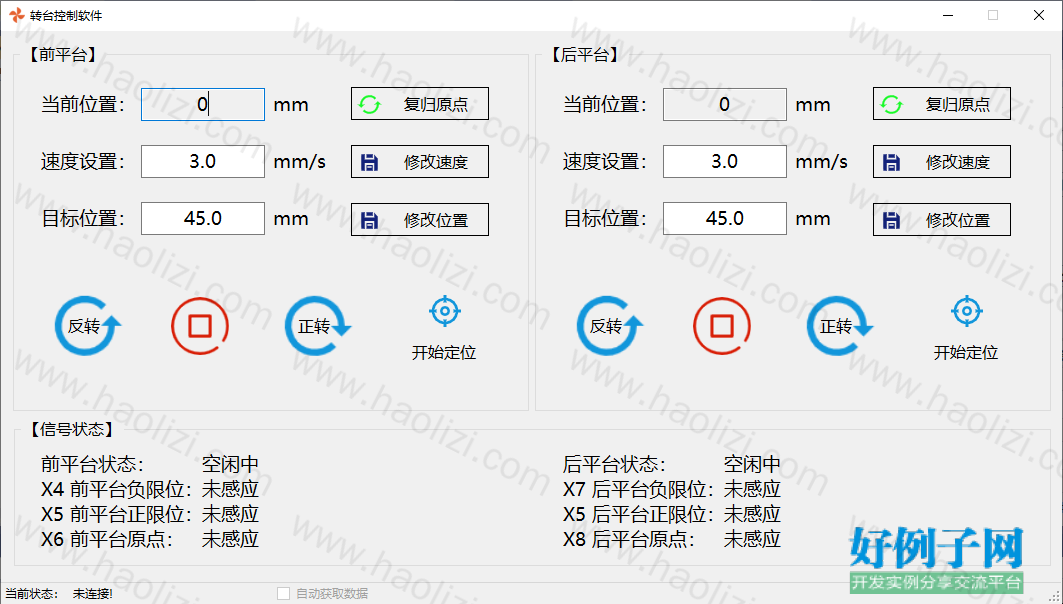Click the 【信号状态】 group title
Image resolution: width=1063 pixels, height=604 pixels.
pyautogui.click(x=71, y=429)
